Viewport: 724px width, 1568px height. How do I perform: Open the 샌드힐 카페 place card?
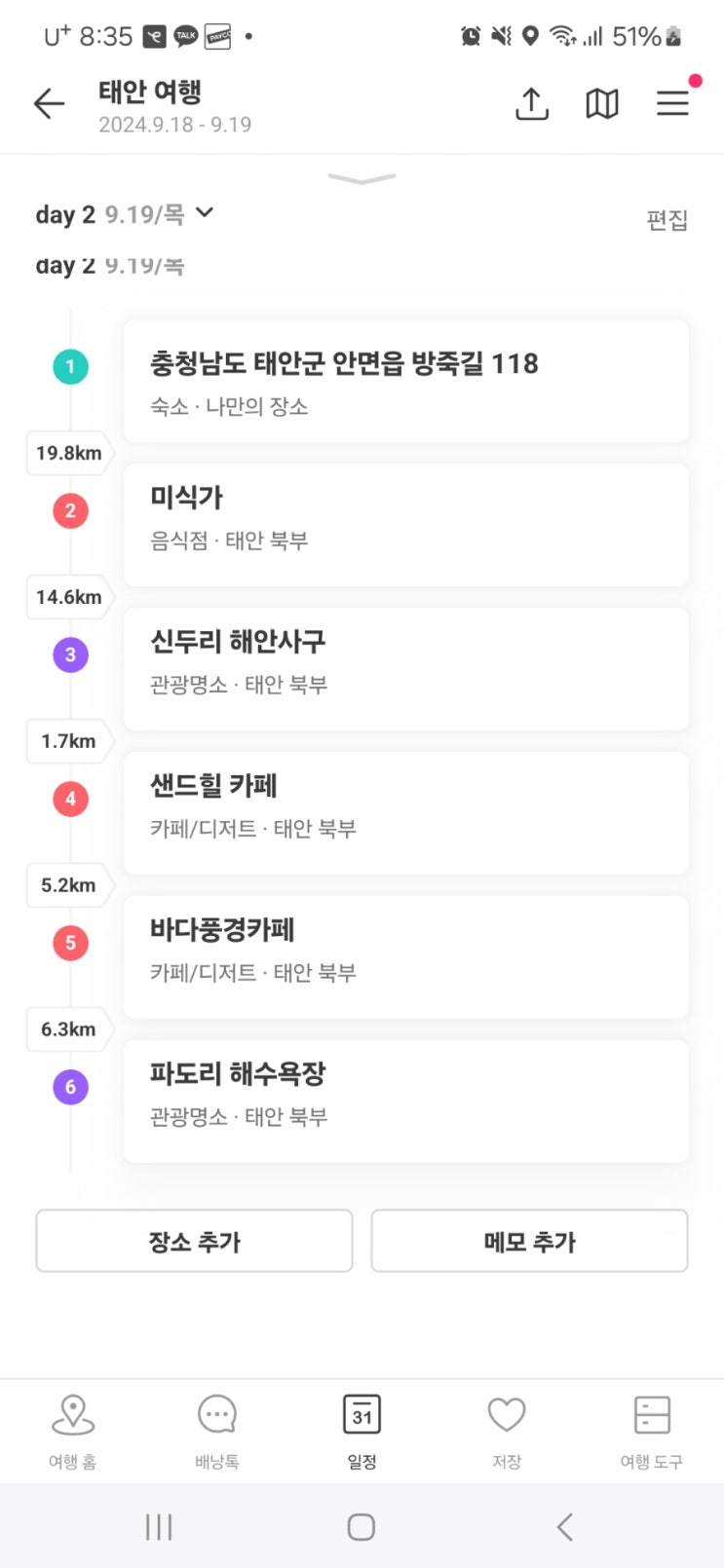pyautogui.click(x=405, y=812)
